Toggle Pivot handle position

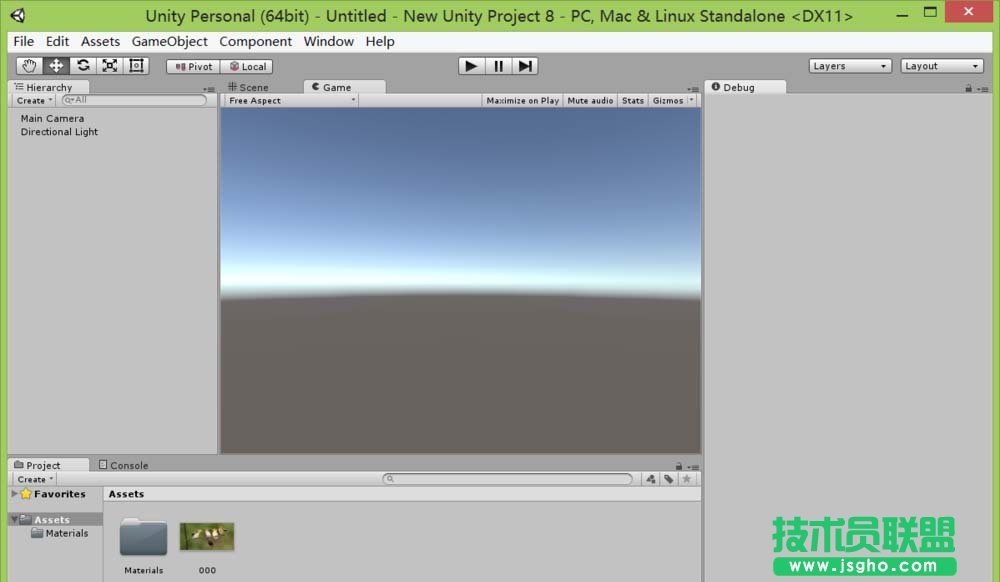tap(193, 66)
